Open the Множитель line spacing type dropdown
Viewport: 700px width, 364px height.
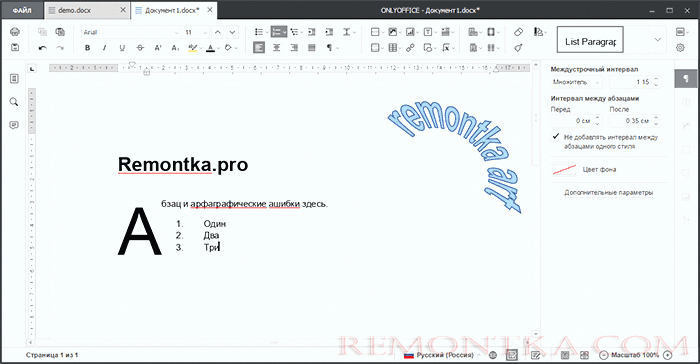tap(576, 82)
